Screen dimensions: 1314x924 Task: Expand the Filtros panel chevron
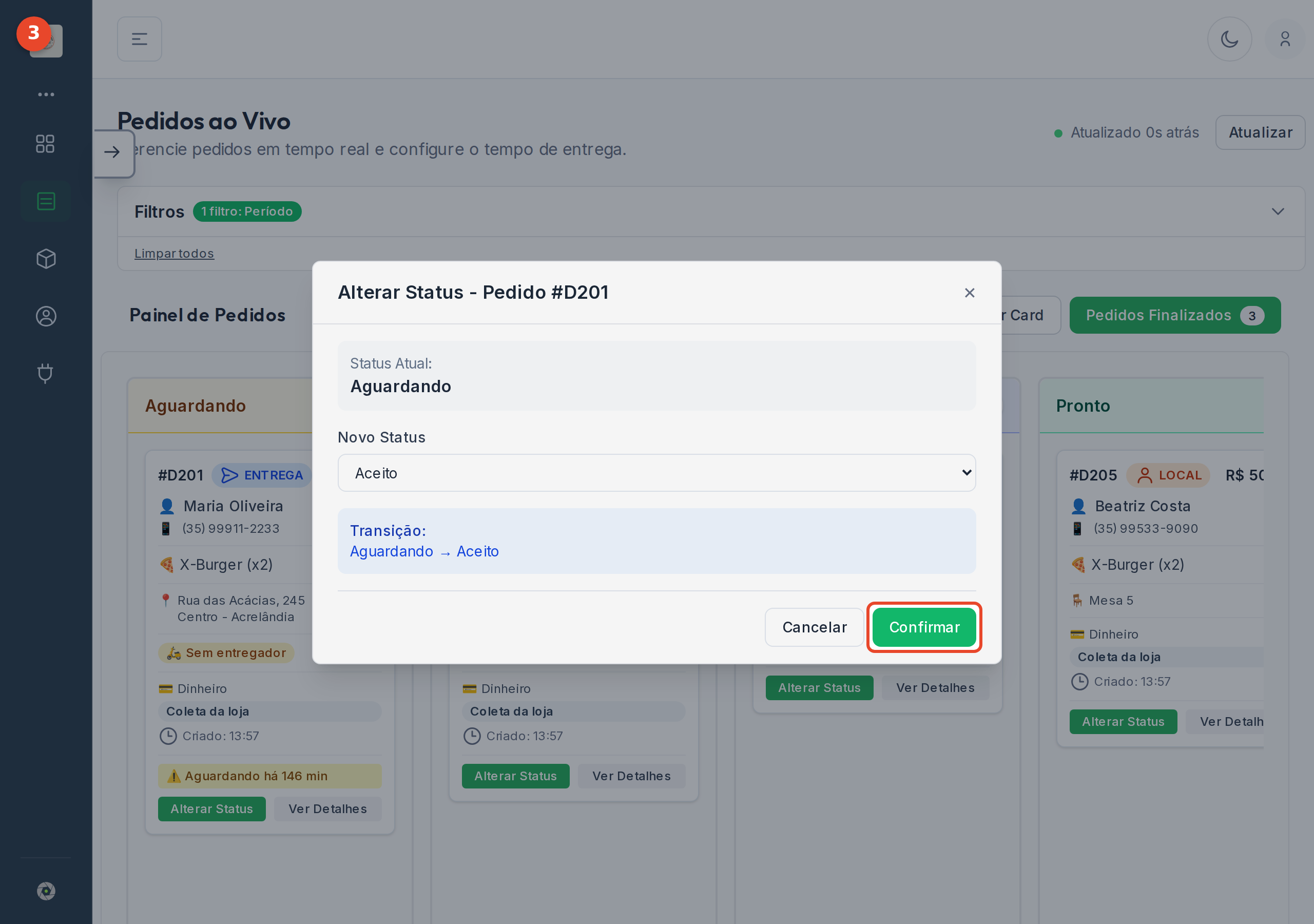point(1278,211)
